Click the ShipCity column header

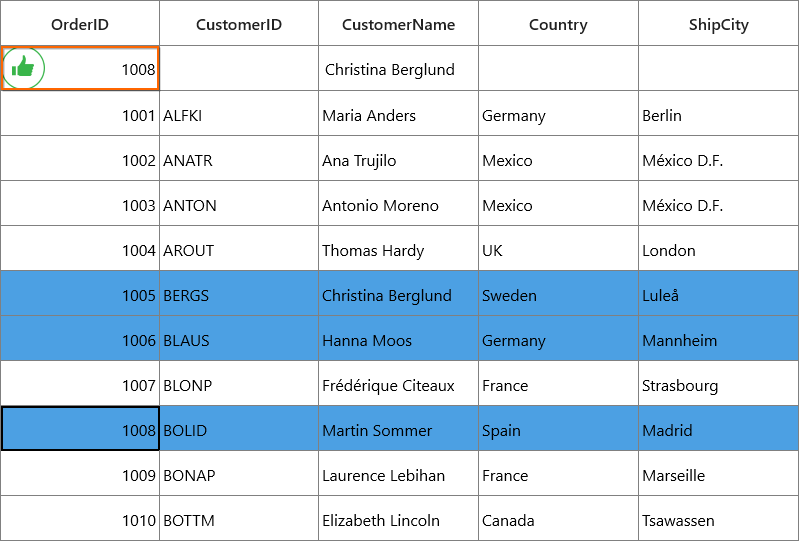(718, 23)
